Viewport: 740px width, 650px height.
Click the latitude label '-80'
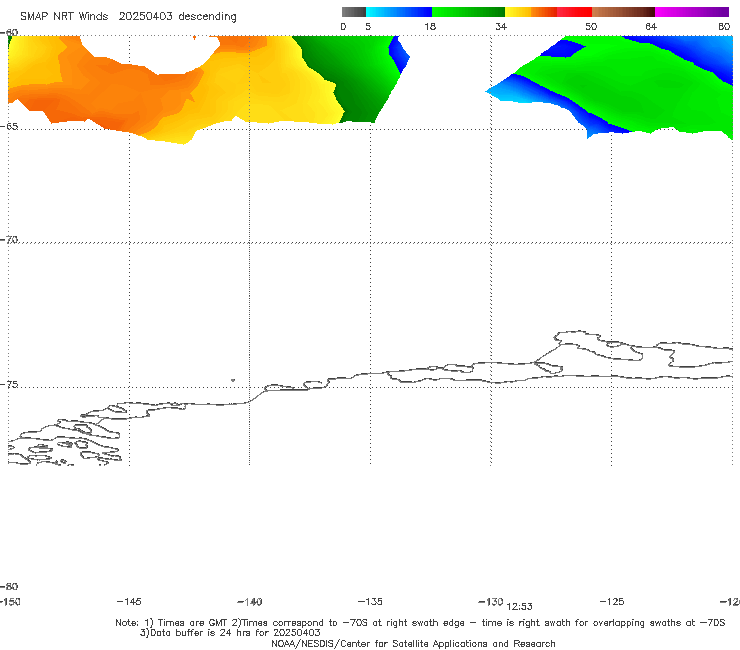point(9,587)
